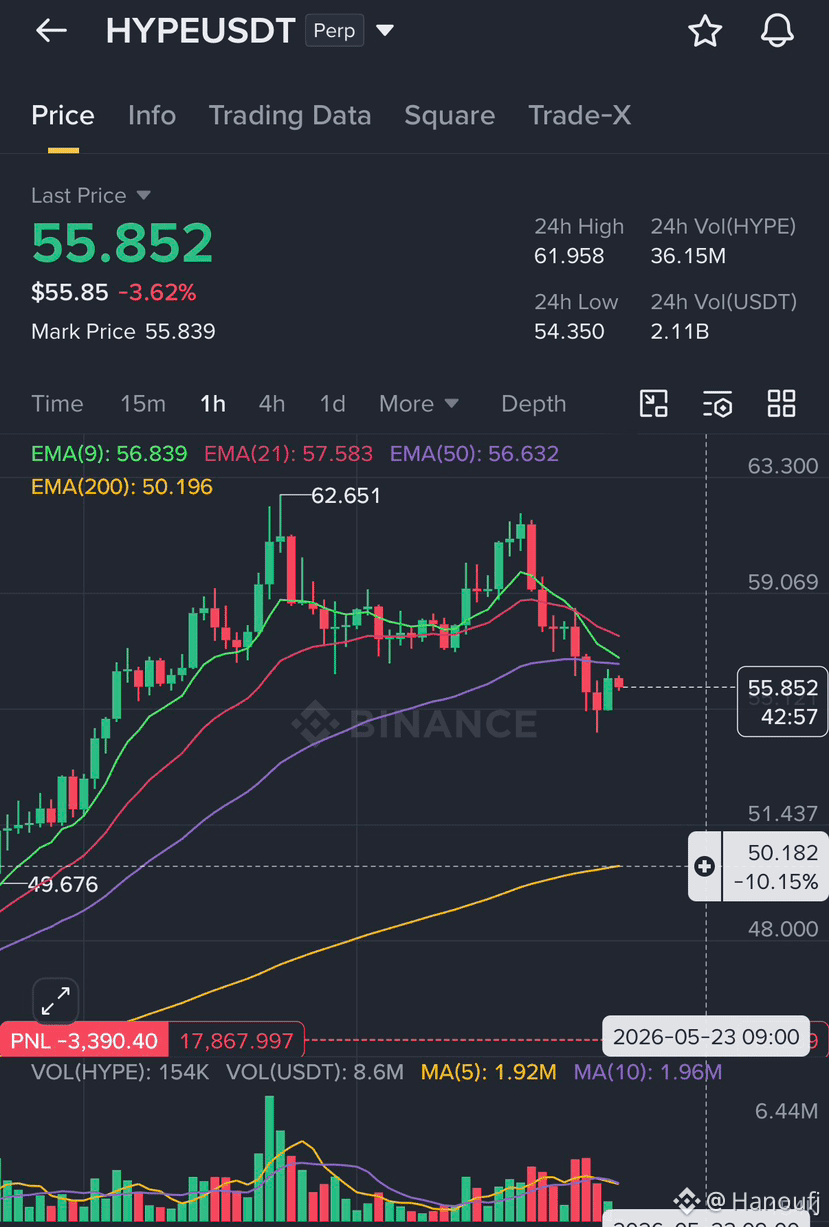
Task: Click the EMA(9): 56.839 indicator label
Action: click(109, 454)
